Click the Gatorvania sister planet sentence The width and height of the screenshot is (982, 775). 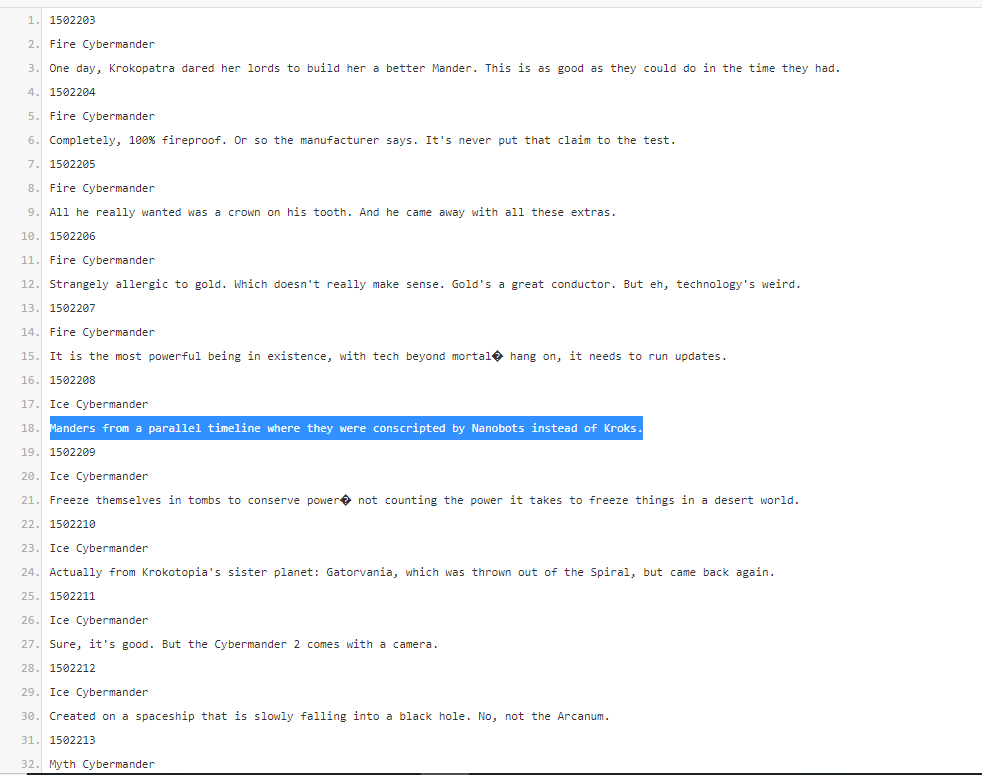click(412, 573)
